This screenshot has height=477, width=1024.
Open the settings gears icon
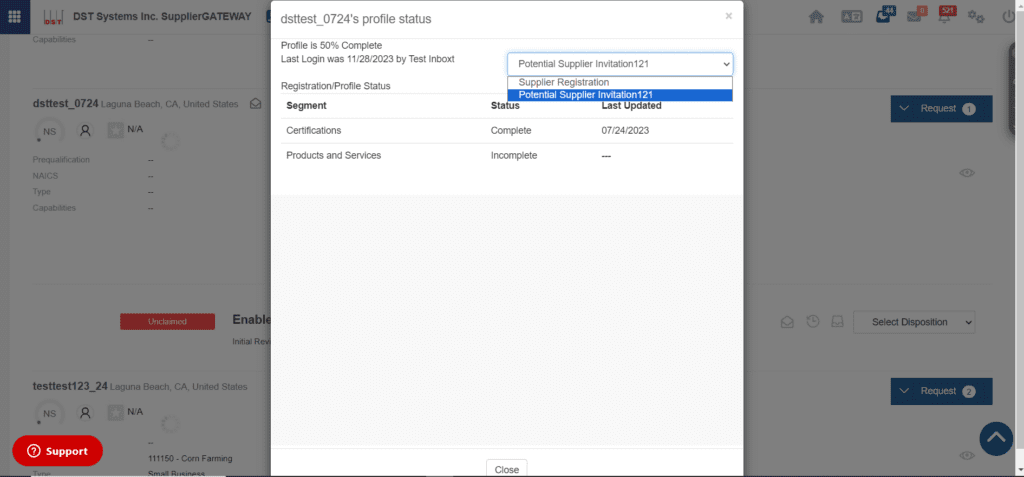977,16
